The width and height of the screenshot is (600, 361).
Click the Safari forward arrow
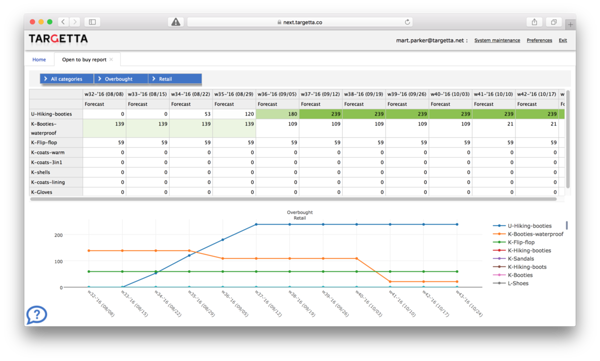75,22
